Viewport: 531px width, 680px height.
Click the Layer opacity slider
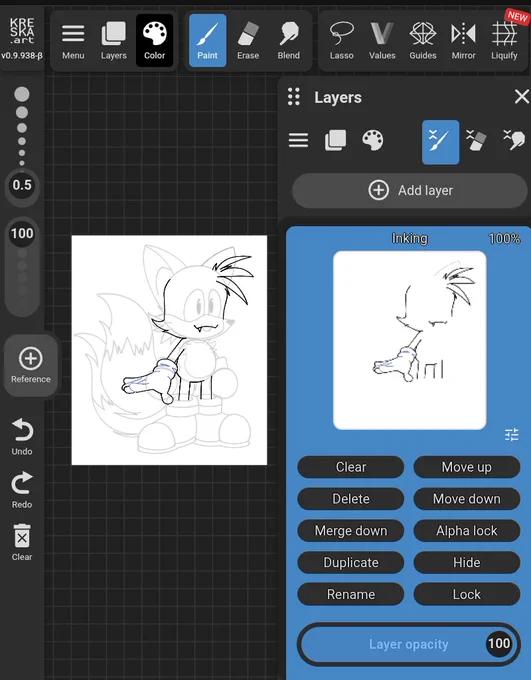(x=409, y=644)
